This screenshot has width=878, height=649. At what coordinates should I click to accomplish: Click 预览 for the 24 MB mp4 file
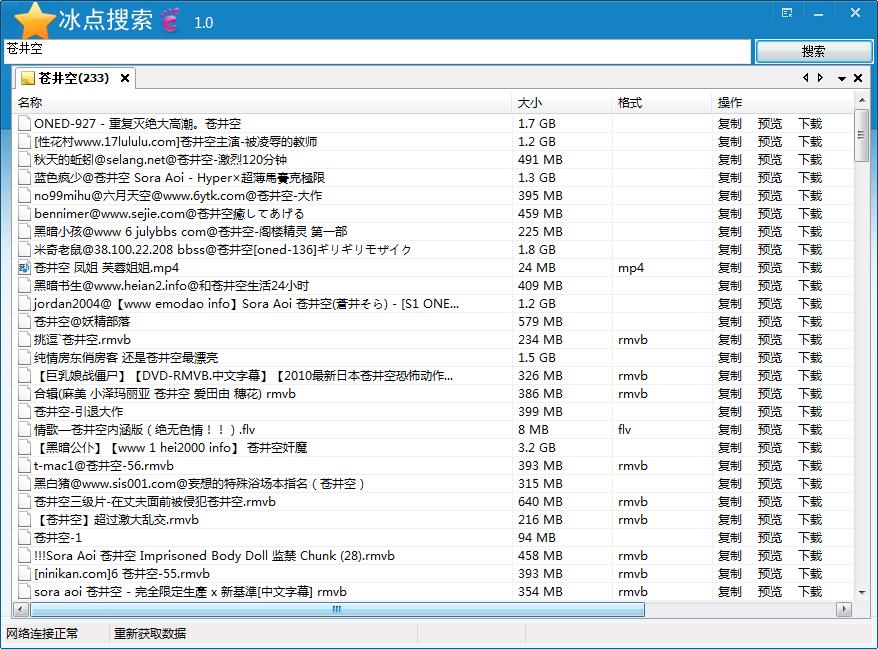pos(770,268)
